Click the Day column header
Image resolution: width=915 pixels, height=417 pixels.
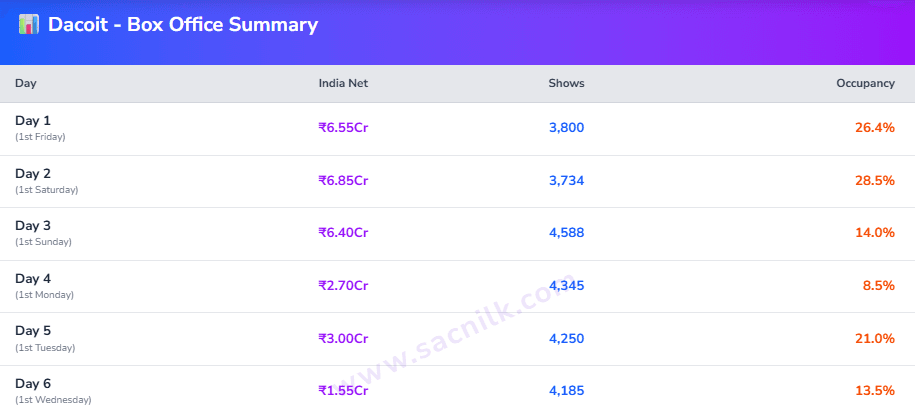(x=26, y=83)
